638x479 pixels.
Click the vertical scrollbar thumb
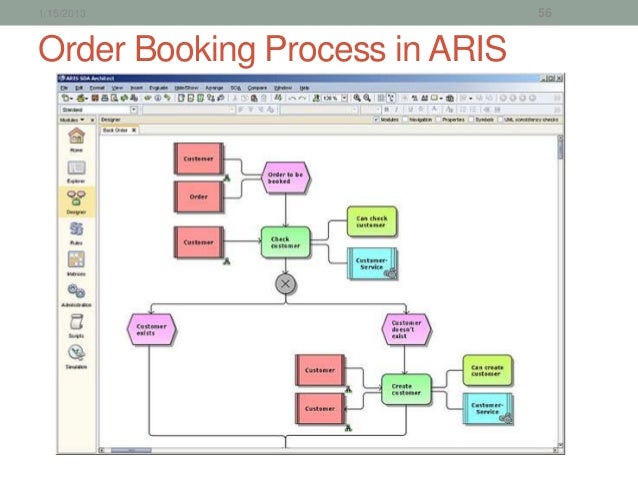560,148
